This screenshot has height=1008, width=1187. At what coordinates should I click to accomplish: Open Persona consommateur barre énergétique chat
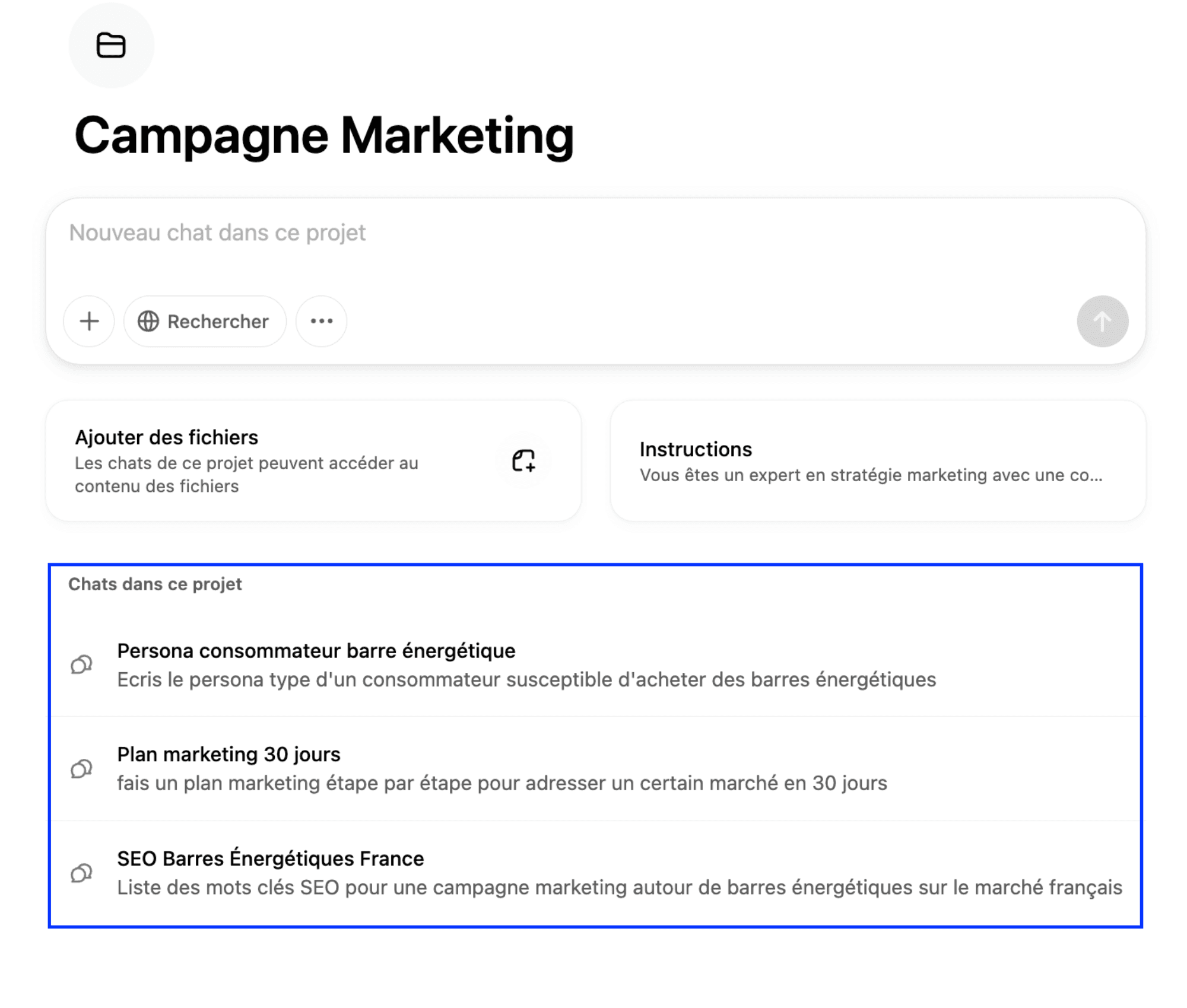pyautogui.click(x=316, y=651)
